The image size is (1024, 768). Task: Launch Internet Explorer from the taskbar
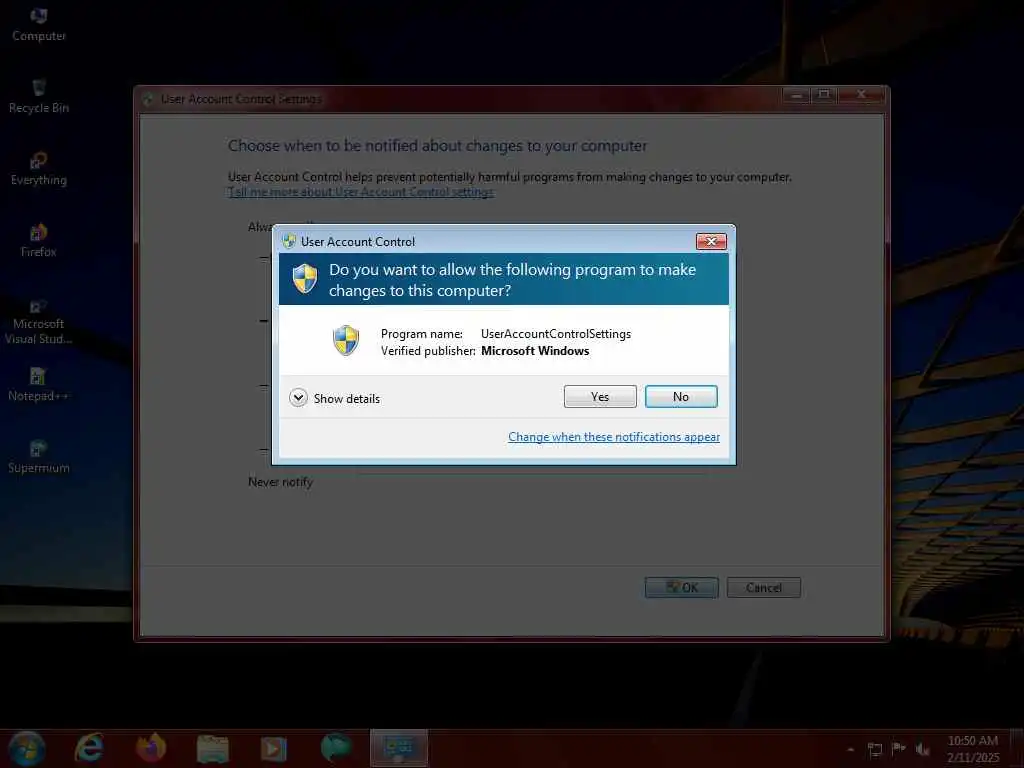[89, 748]
